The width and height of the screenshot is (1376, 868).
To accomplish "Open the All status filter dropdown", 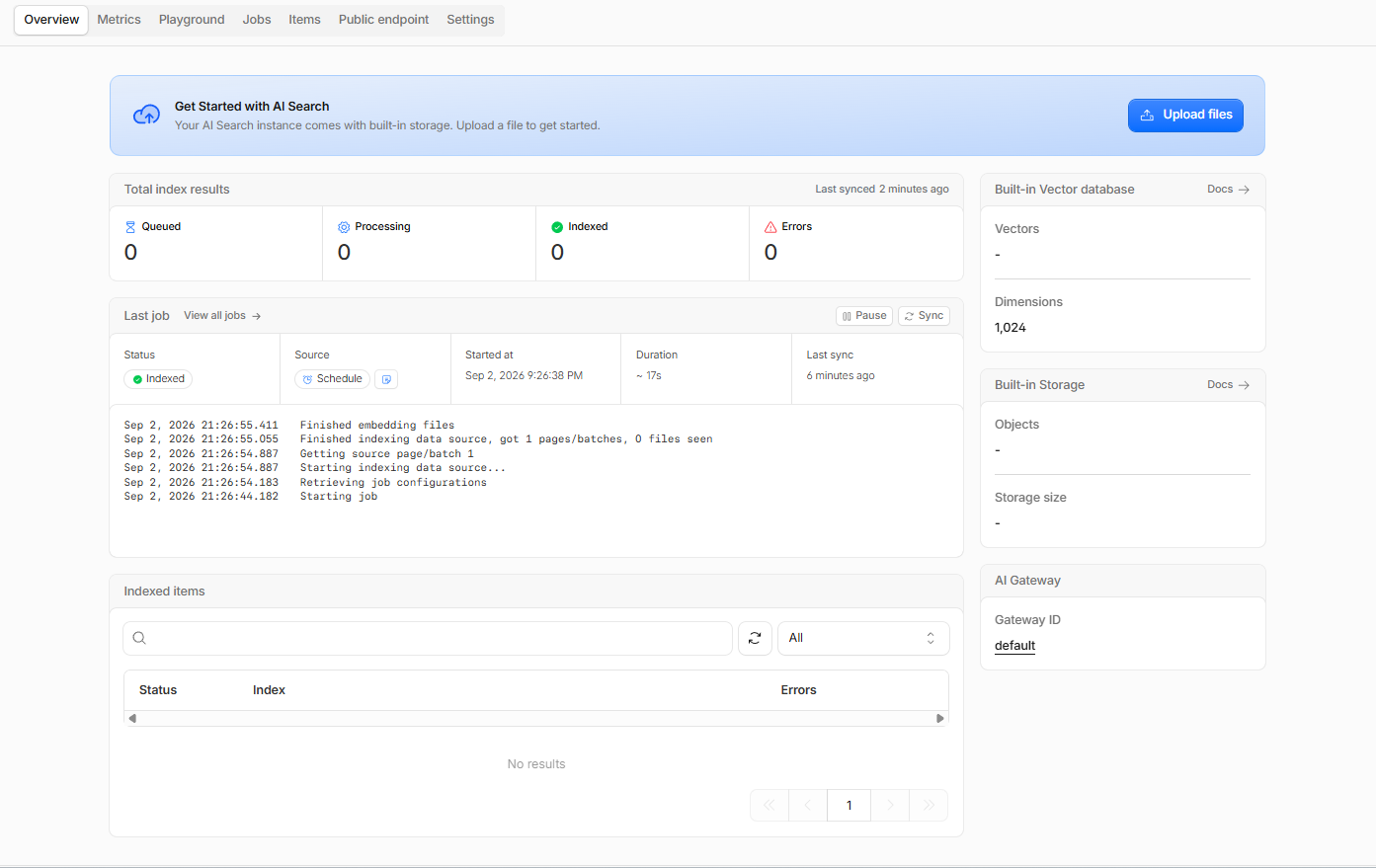I will pyautogui.click(x=863, y=638).
